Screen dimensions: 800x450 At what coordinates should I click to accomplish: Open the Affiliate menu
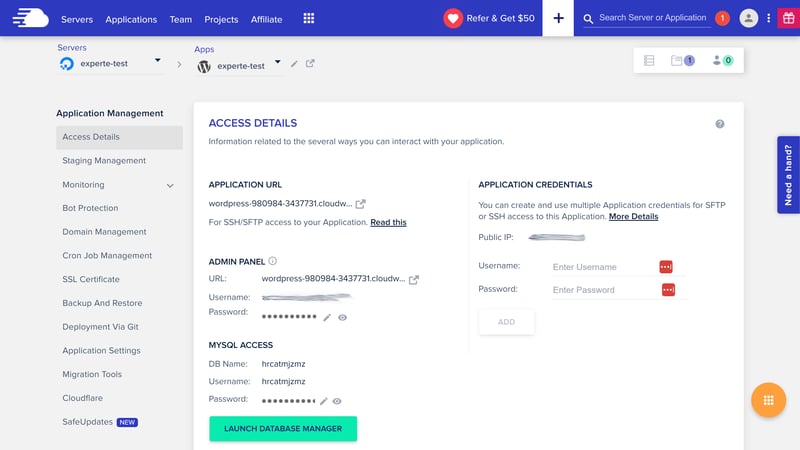coord(266,19)
